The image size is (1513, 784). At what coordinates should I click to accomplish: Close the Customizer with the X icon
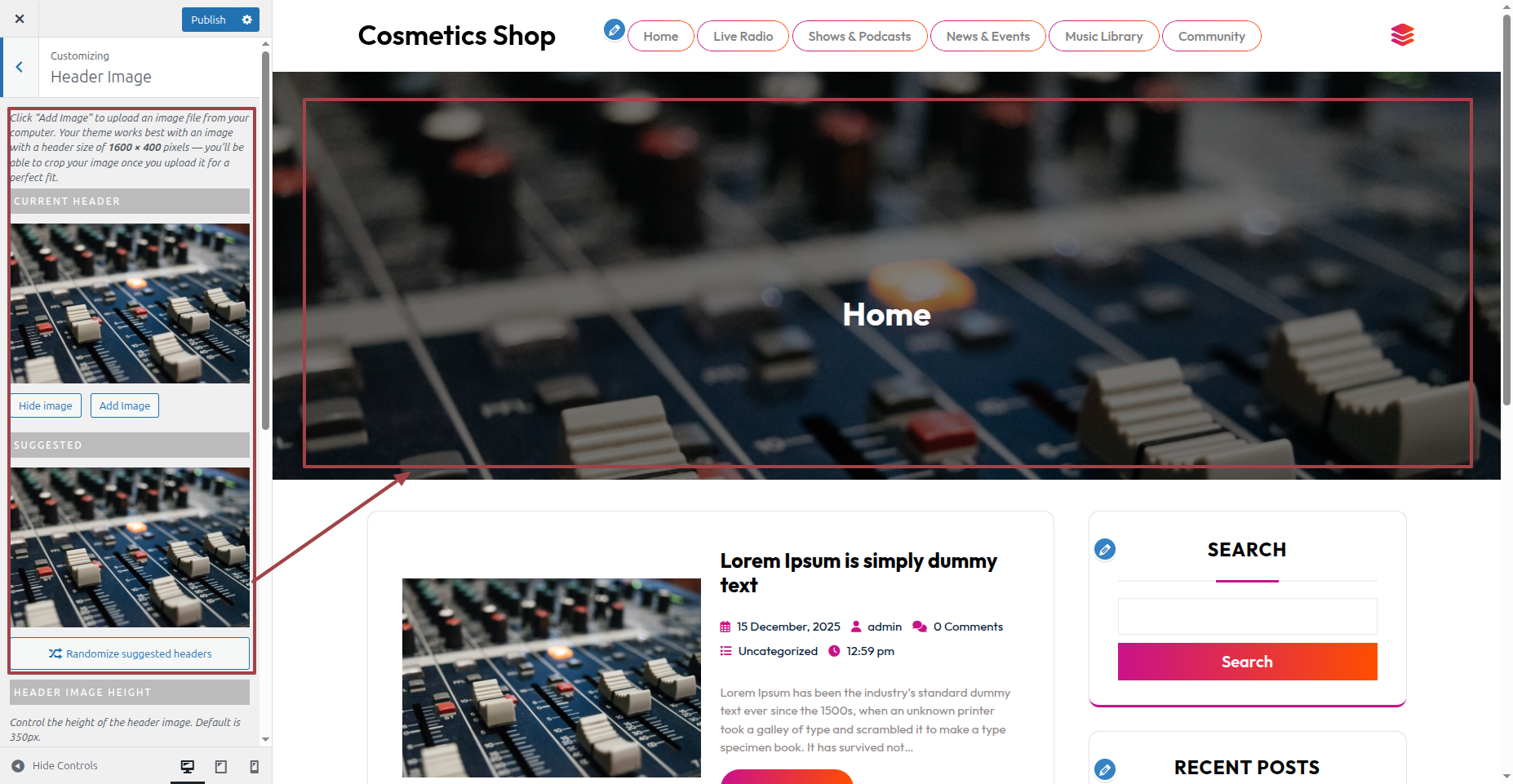click(x=20, y=19)
